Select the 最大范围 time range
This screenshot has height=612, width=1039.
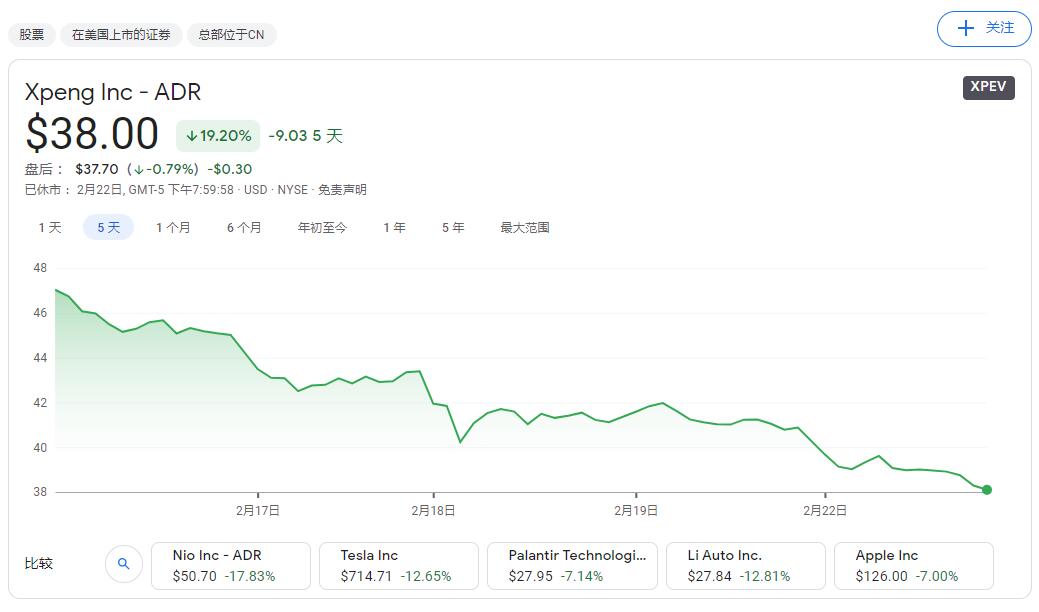click(x=522, y=227)
